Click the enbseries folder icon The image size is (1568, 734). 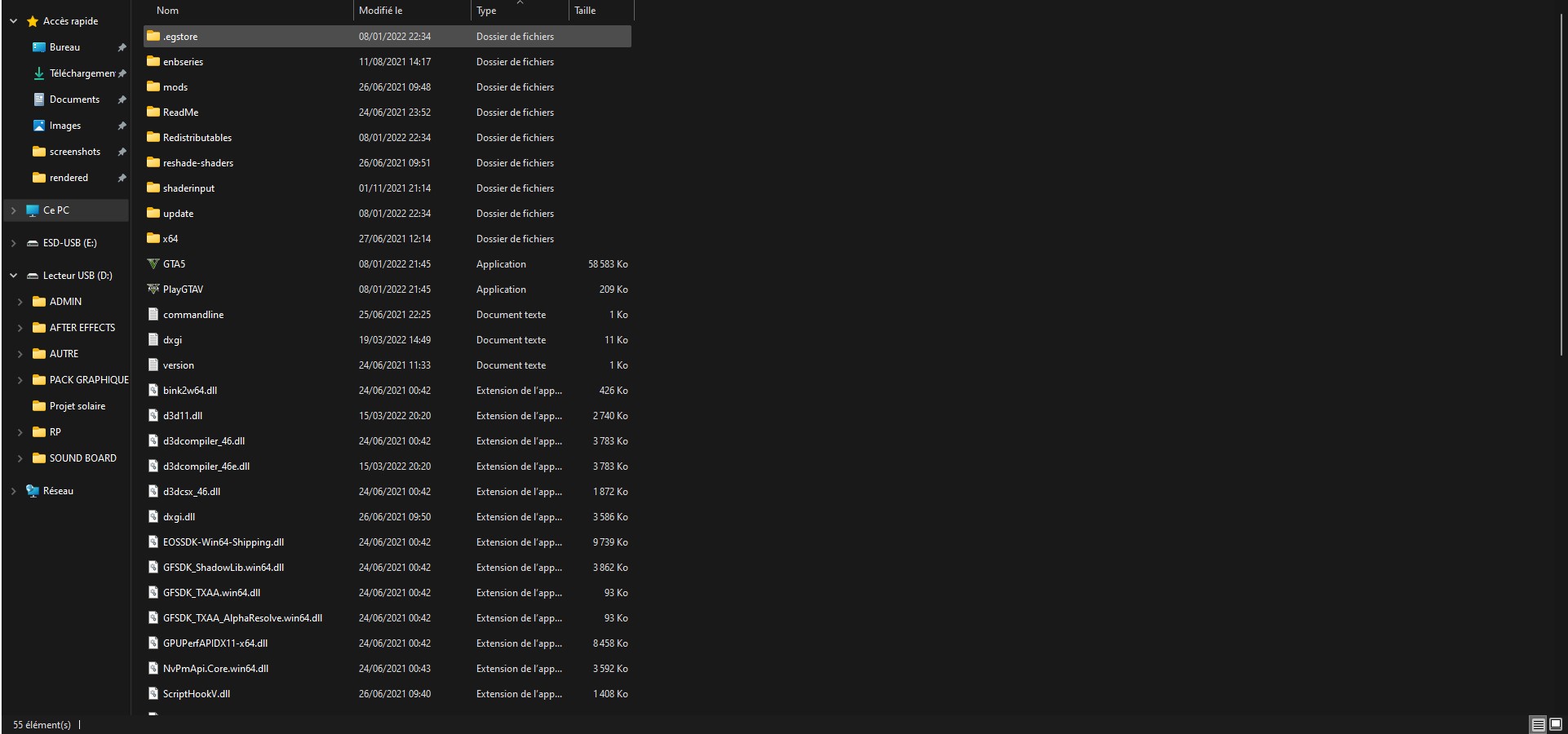[153, 62]
